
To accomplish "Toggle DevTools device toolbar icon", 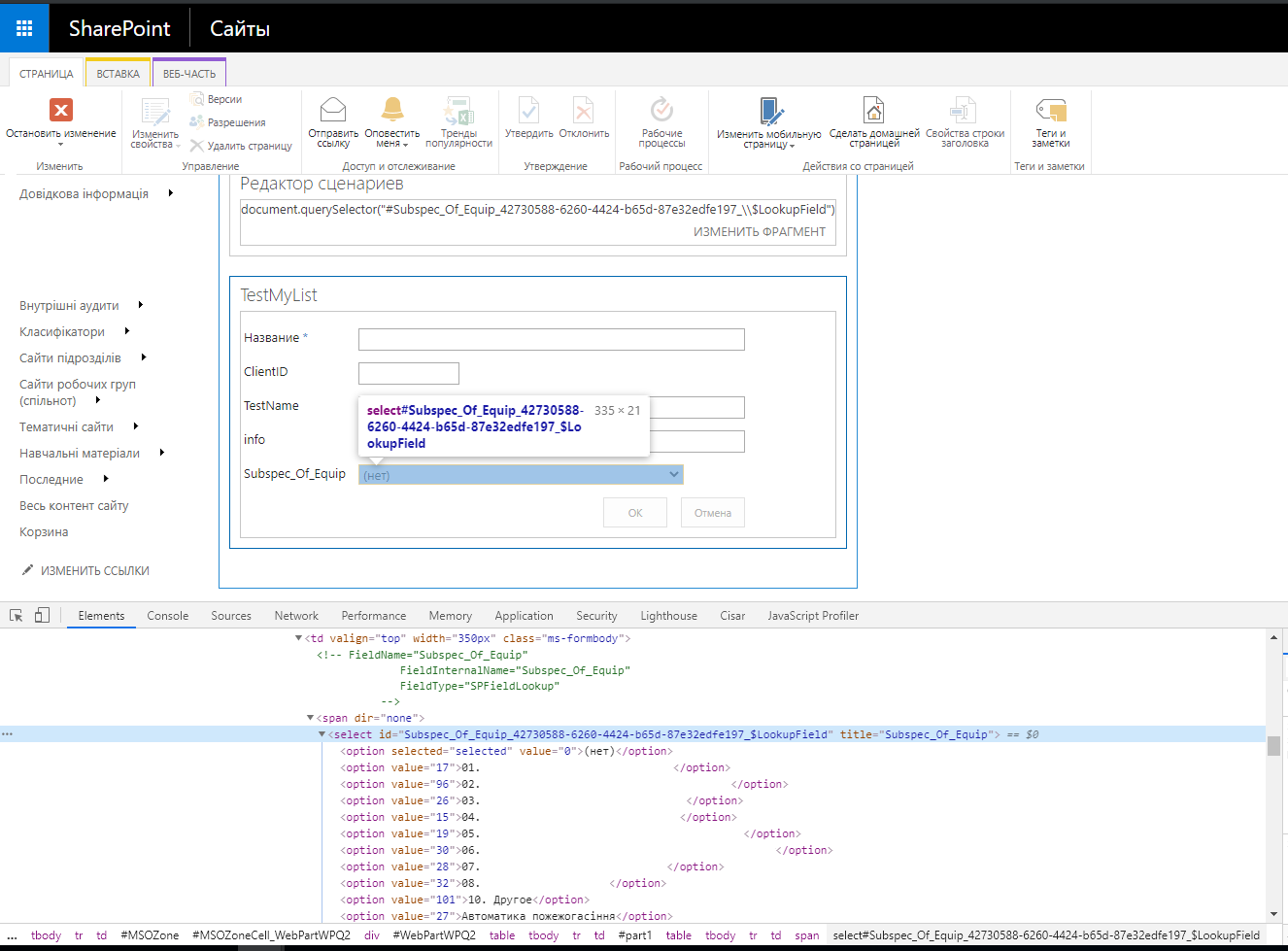I will (x=42, y=615).
